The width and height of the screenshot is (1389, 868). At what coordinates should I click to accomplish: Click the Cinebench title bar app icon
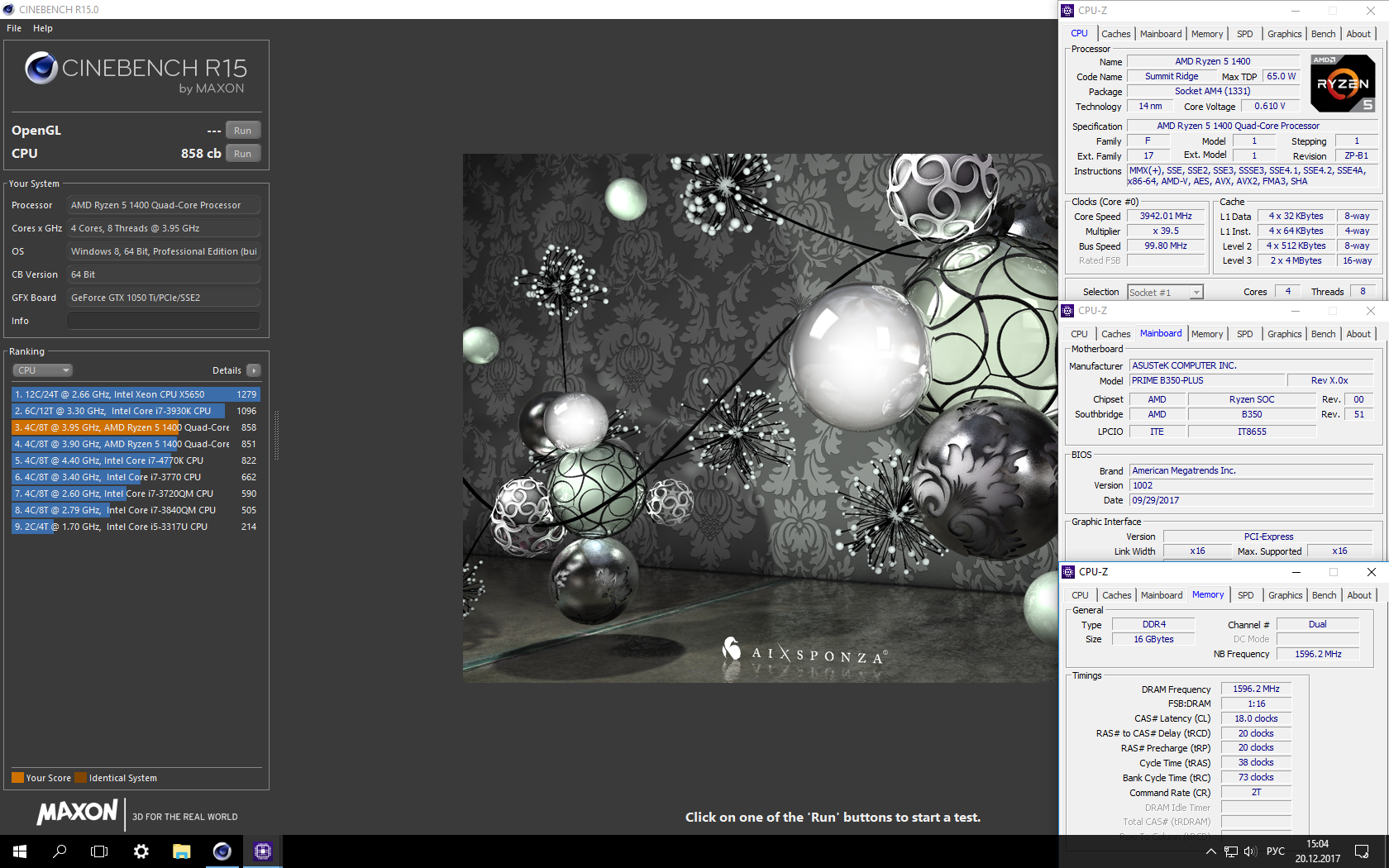coord(9,9)
